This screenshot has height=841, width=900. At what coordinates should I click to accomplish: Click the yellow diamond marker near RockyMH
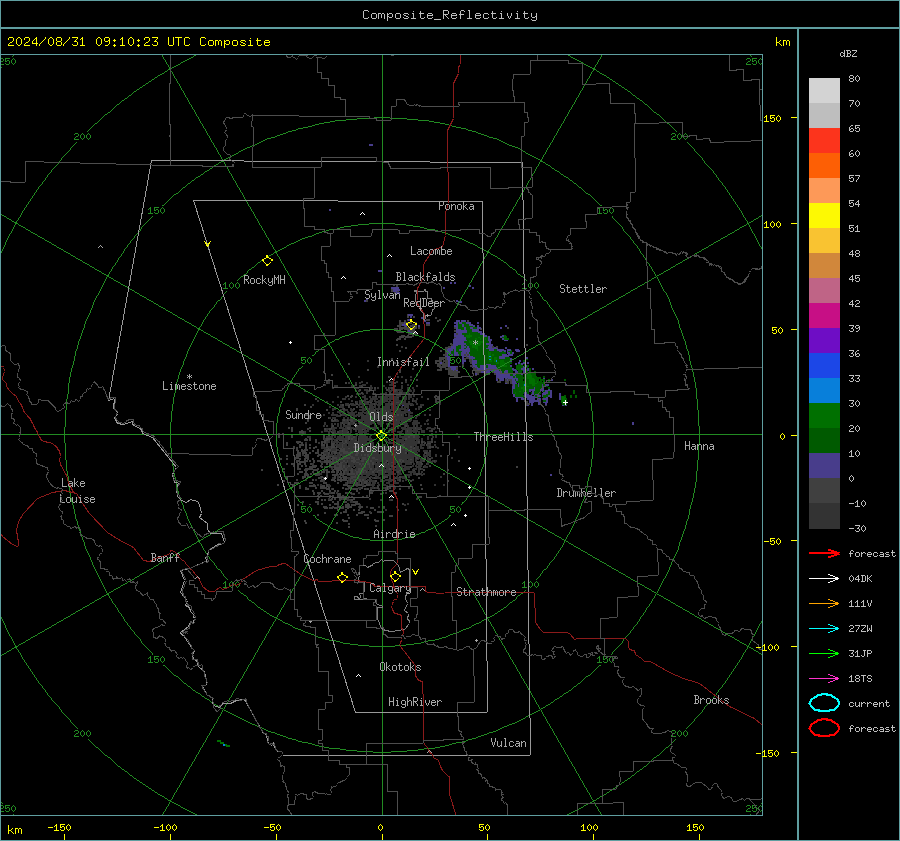[267, 261]
